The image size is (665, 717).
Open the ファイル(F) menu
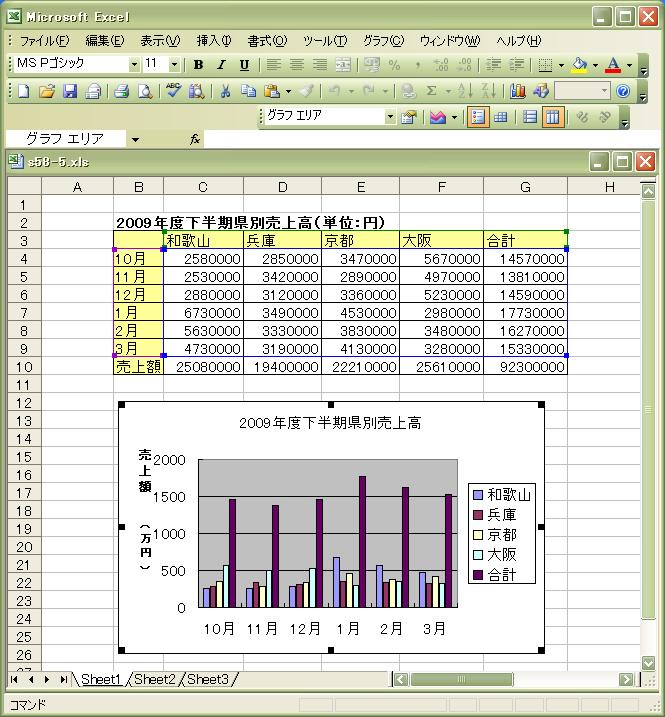coord(44,41)
